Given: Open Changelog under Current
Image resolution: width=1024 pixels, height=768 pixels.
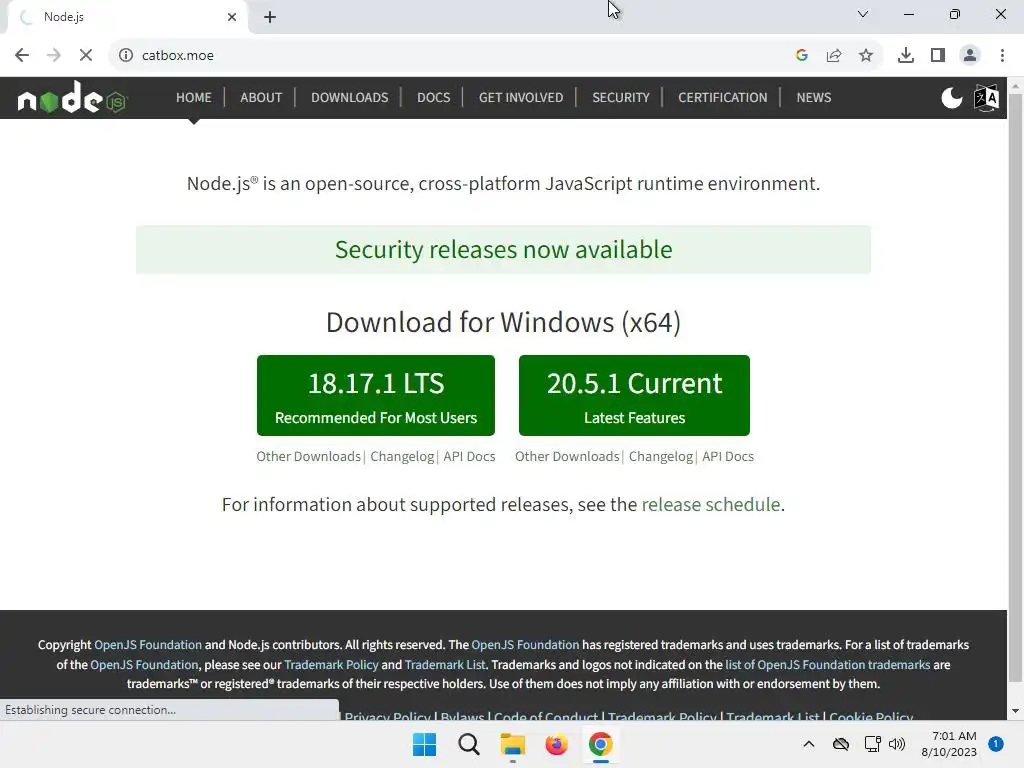Looking at the screenshot, I should click(661, 456).
